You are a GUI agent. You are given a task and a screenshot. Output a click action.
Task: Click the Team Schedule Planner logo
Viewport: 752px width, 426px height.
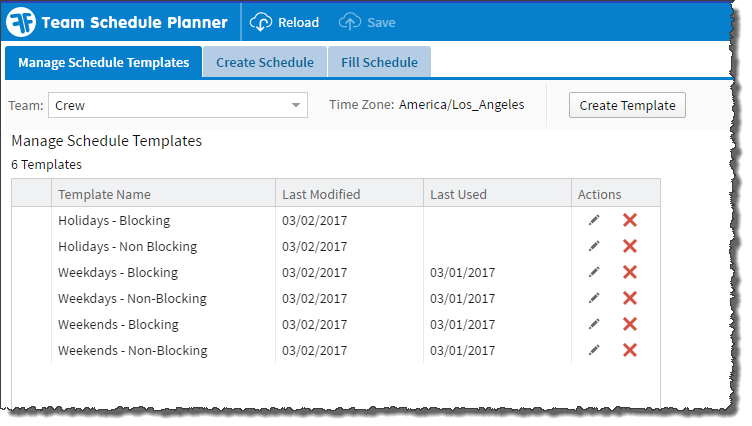[x=23, y=22]
